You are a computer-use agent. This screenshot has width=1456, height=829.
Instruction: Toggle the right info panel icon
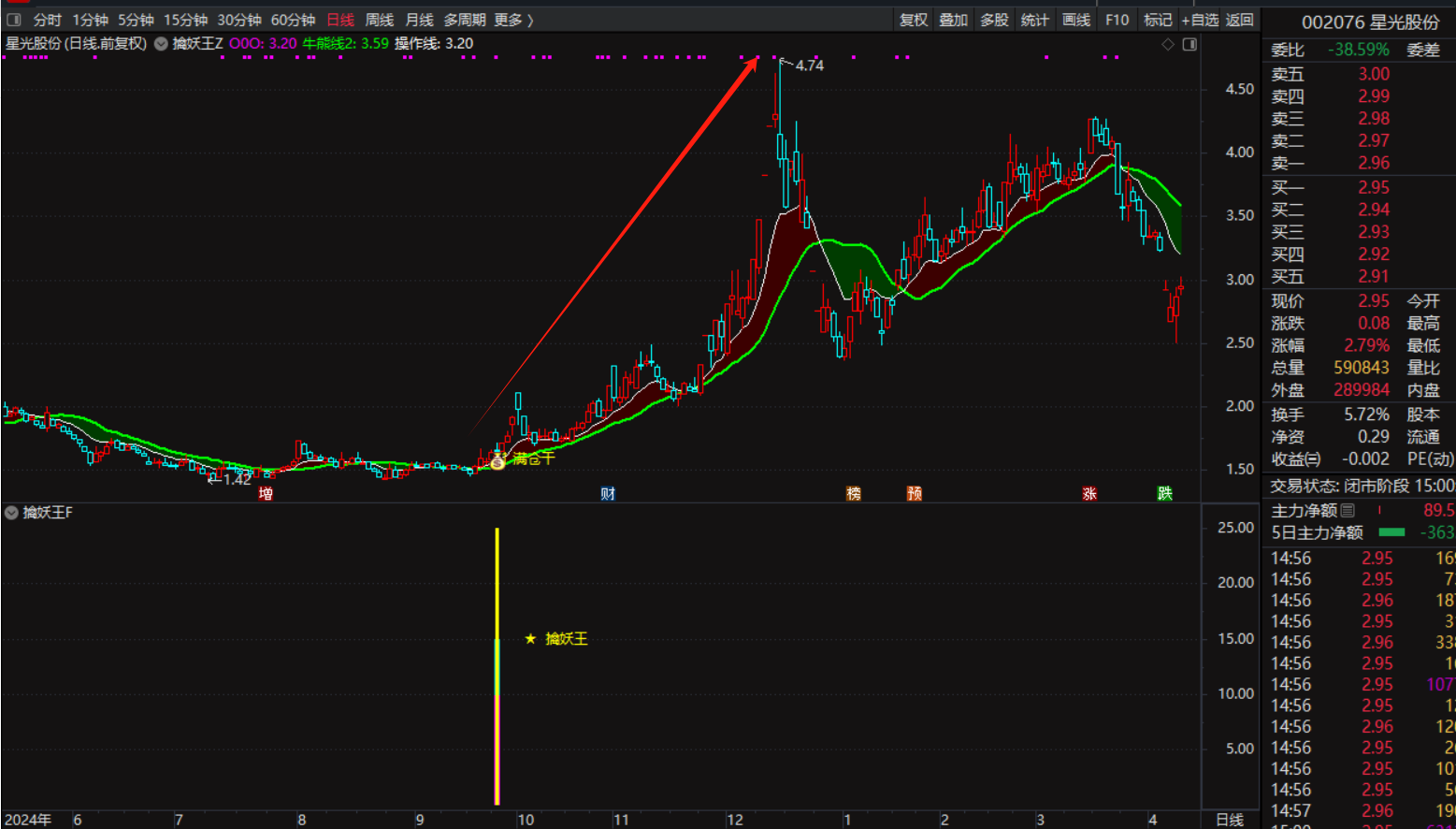pos(1189,44)
